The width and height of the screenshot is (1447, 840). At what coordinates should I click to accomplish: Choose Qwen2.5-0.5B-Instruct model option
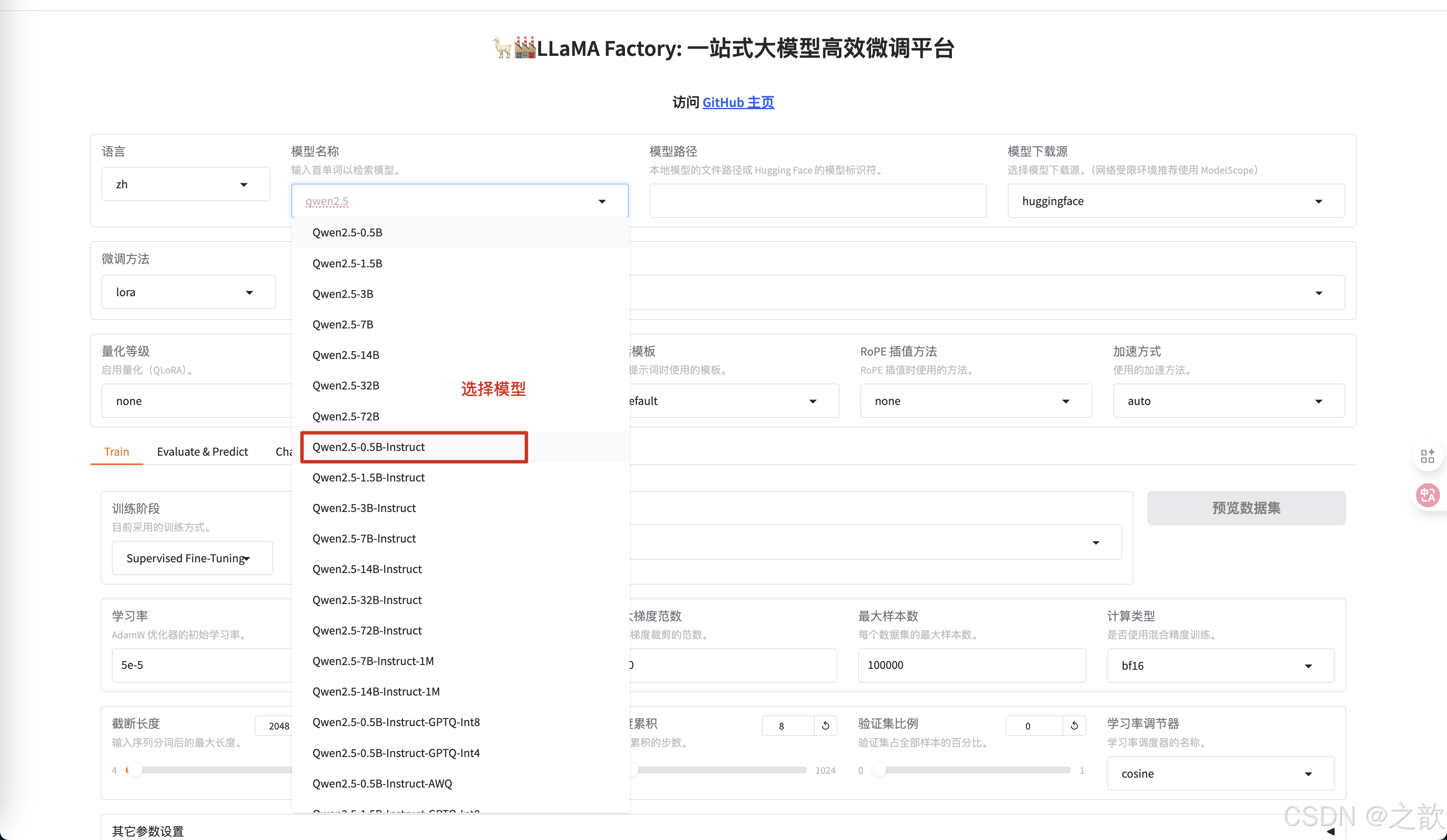point(461,447)
